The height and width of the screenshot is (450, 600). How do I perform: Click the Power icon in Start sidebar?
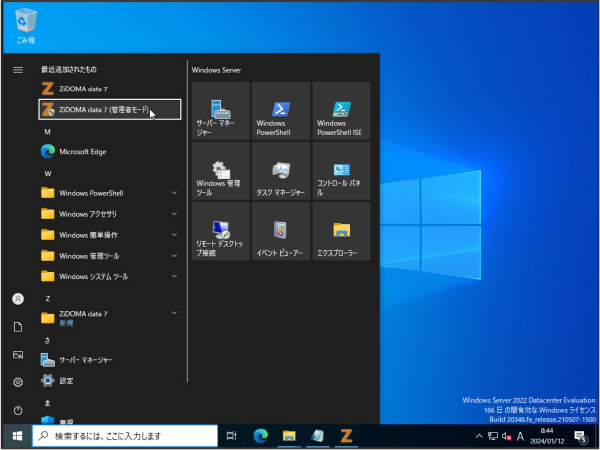(x=18, y=410)
